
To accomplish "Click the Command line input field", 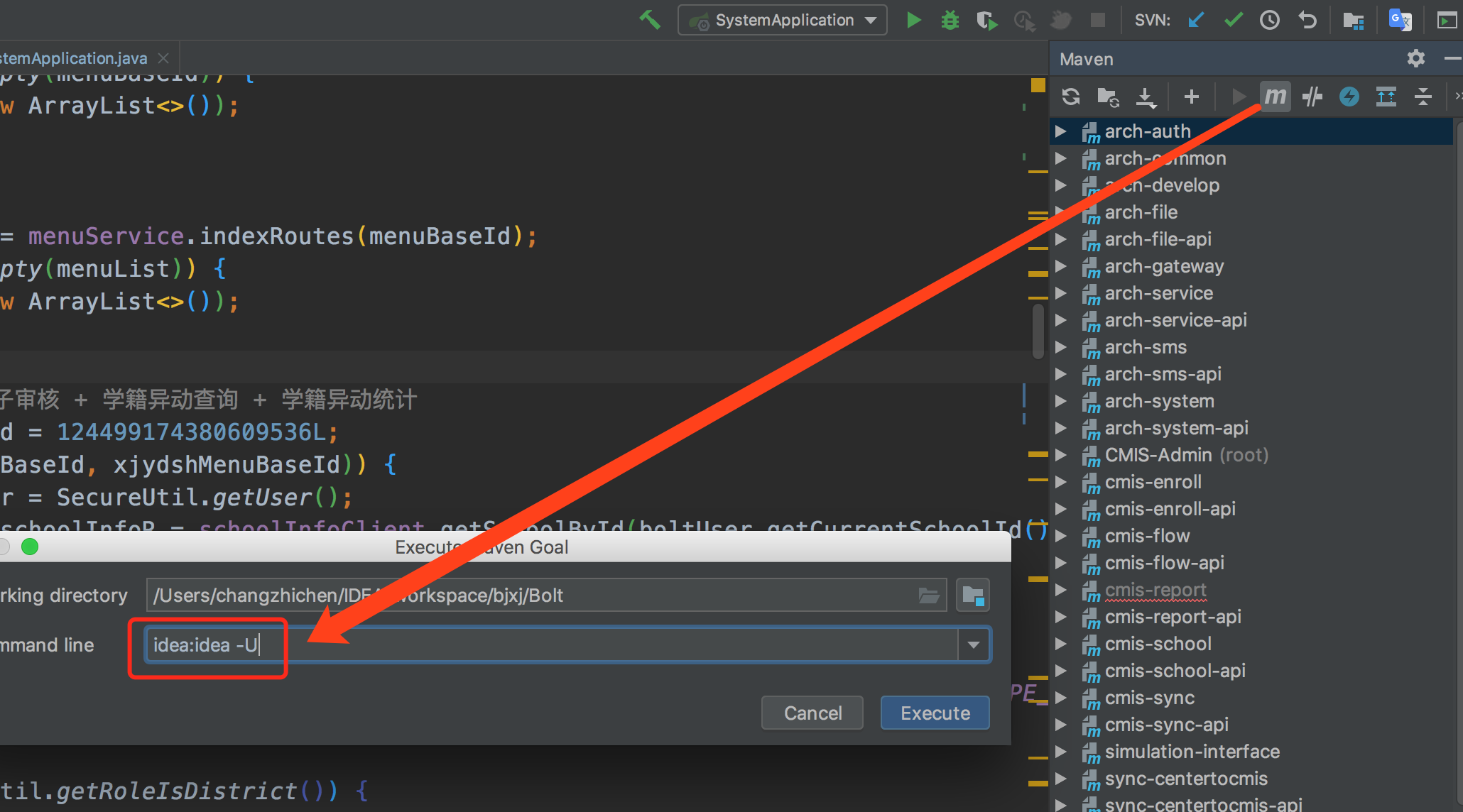I will coord(551,645).
